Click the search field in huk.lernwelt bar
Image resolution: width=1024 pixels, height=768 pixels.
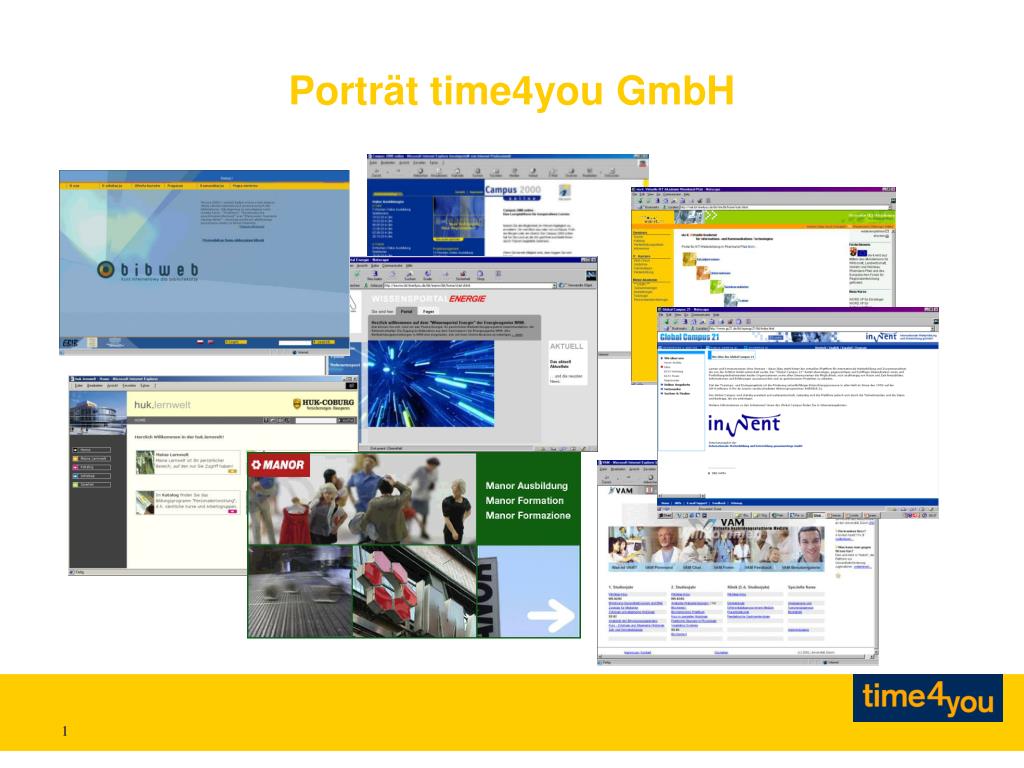point(316,420)
